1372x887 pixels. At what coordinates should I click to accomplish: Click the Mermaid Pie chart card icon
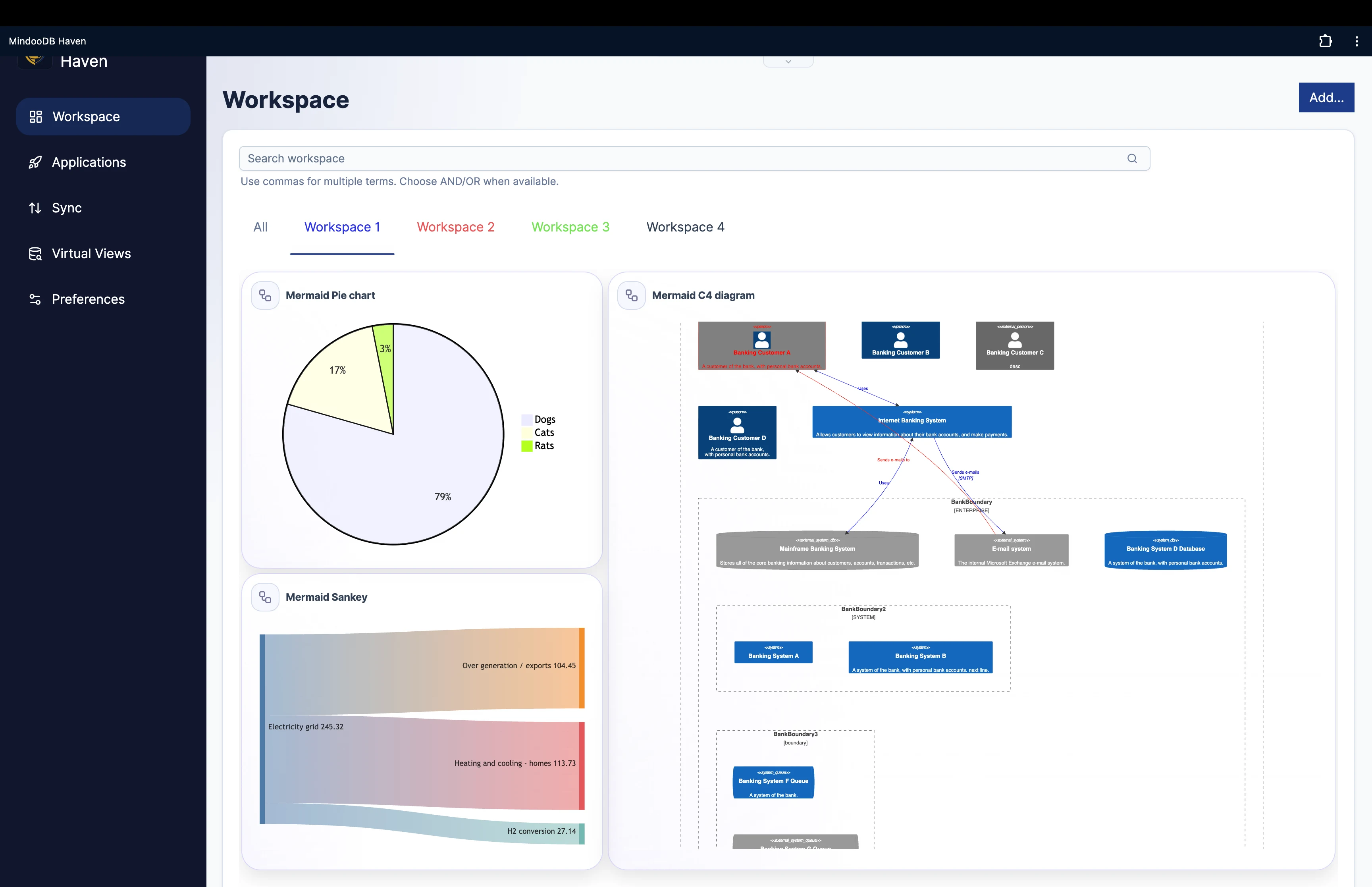(x=265, y=295)
